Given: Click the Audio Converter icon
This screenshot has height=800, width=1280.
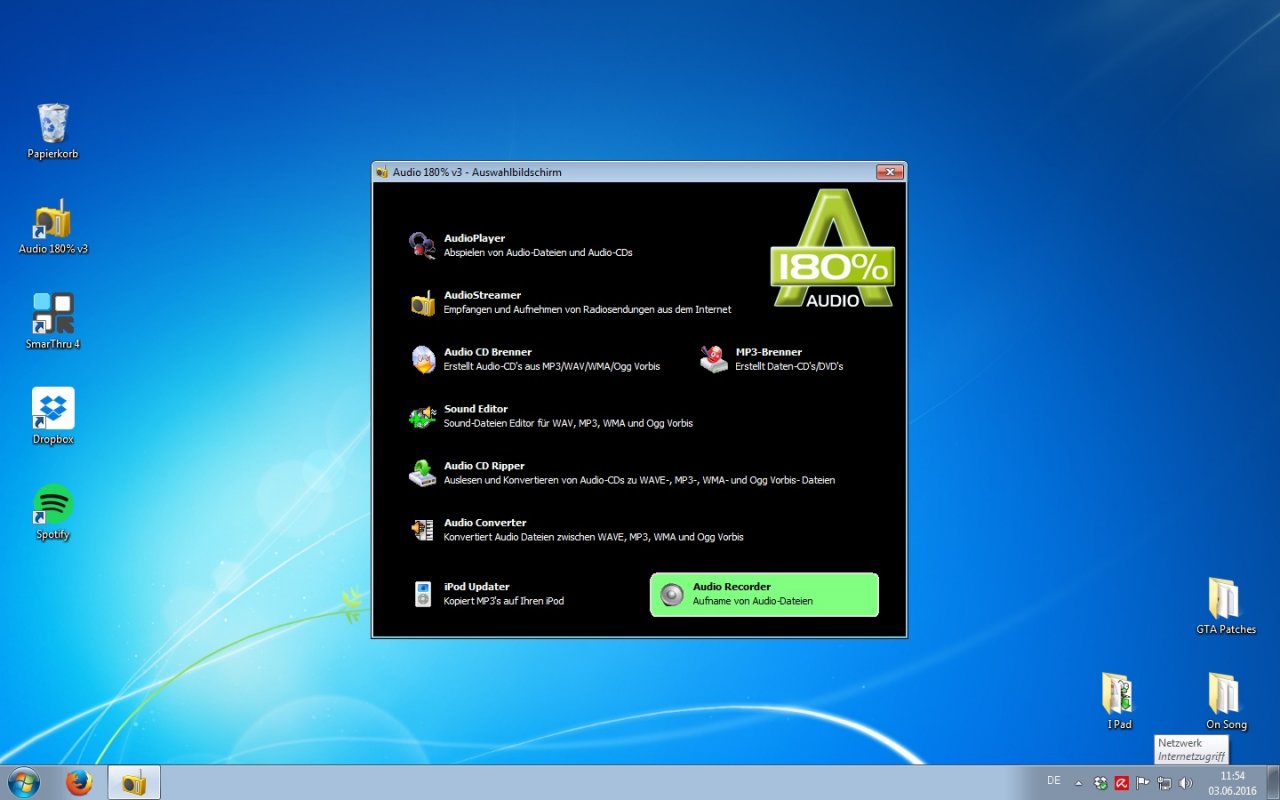Looking at the screenshot, I should coord(423,530).
